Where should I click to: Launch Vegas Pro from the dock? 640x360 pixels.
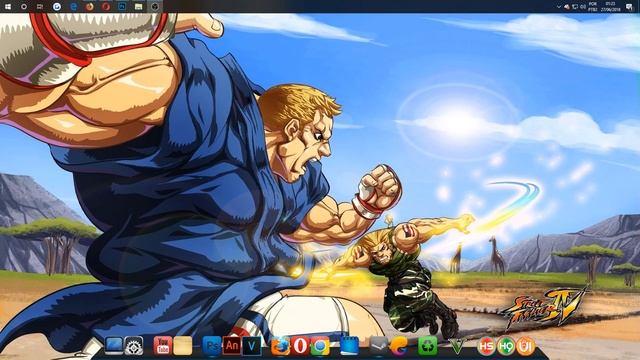(x=251, y=346)
